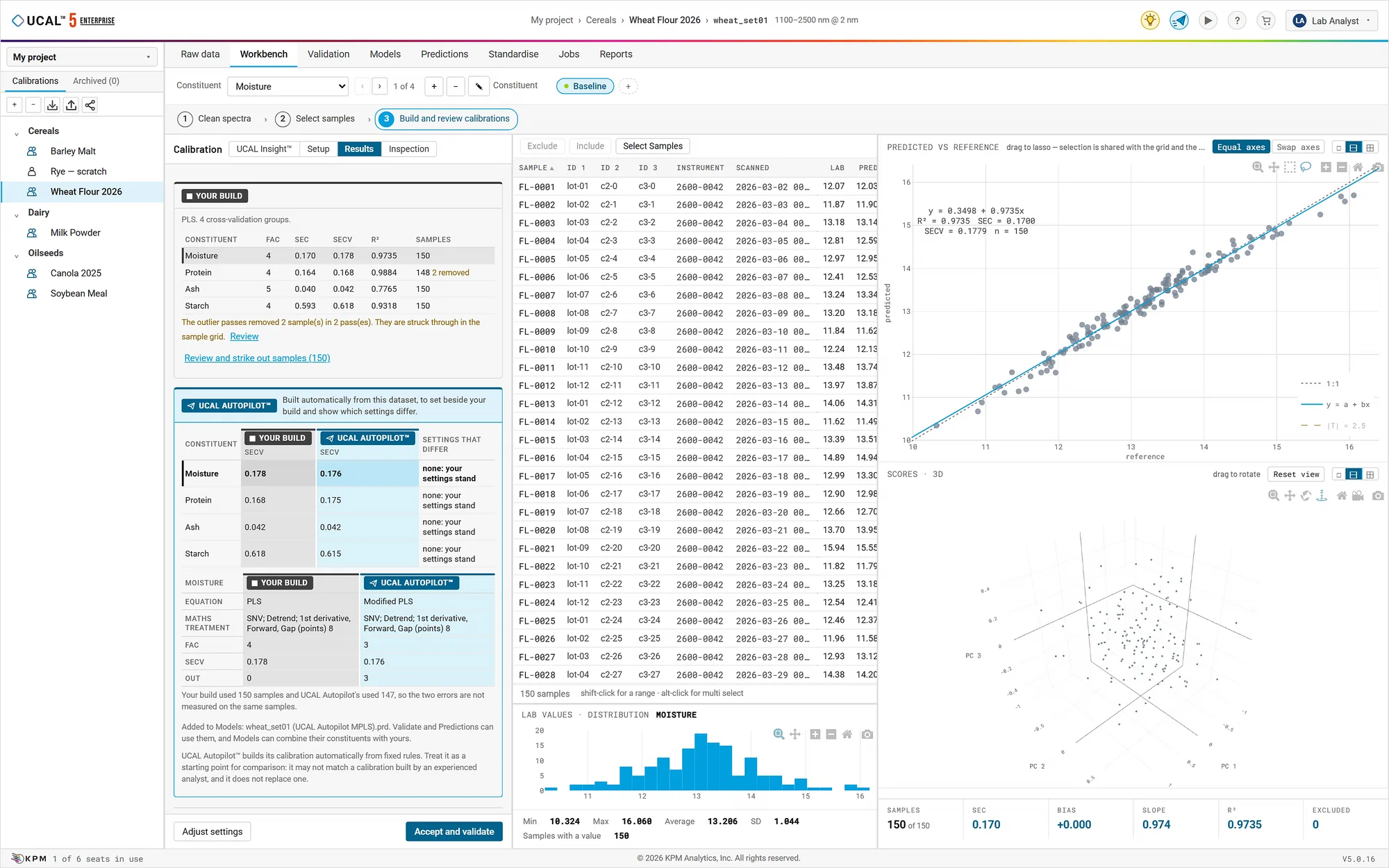1389x868 pixels.
Task: Switch predicted plot to single-pane layout
Action: [1338, 147]
